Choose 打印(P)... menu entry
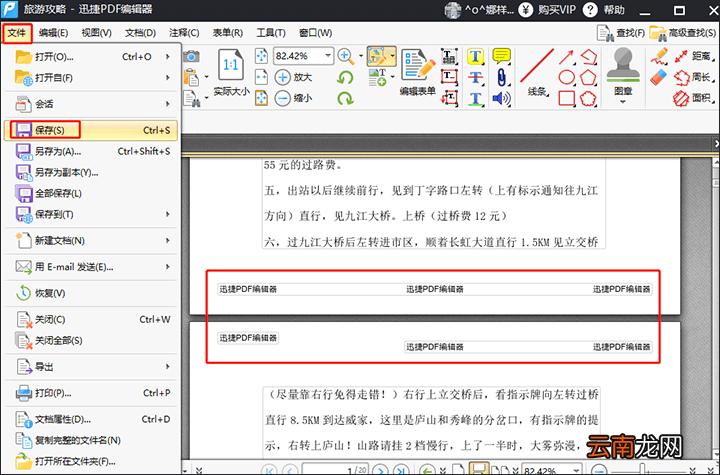 point(91,393)
